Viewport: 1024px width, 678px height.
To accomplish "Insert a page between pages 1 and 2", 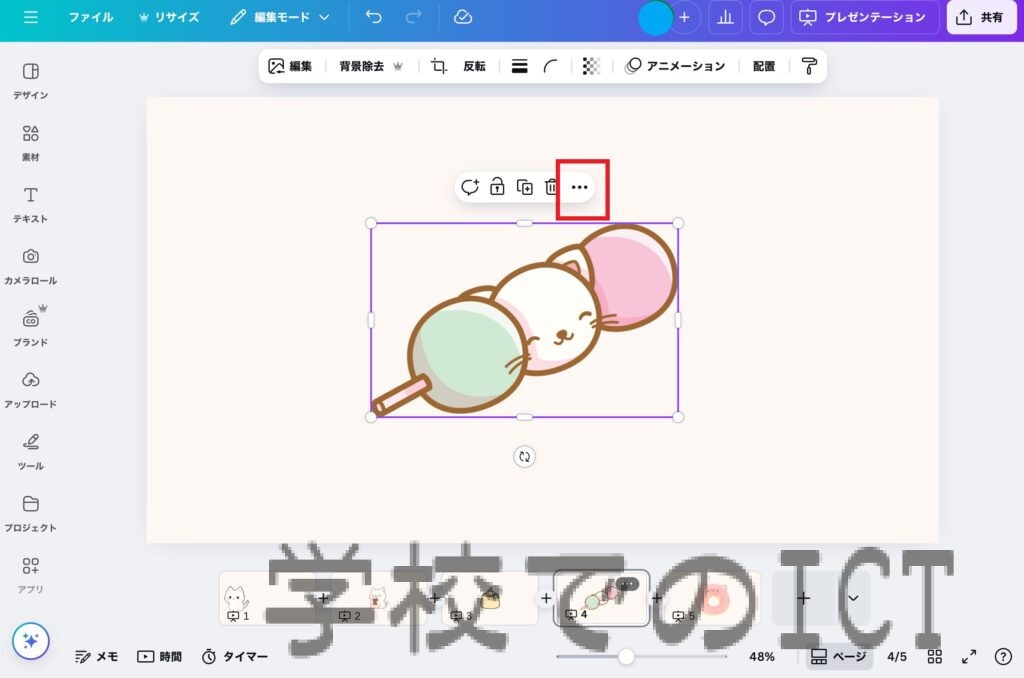I will click(x=323, y=598).
